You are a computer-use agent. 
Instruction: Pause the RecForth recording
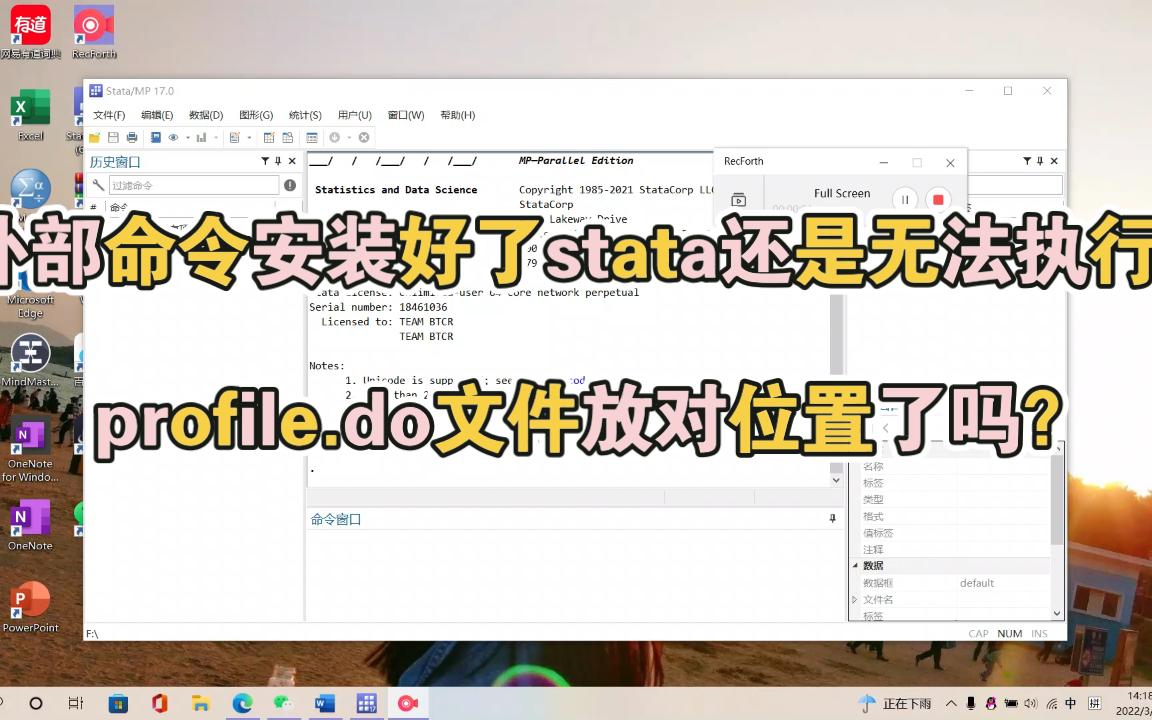(905, 199)
